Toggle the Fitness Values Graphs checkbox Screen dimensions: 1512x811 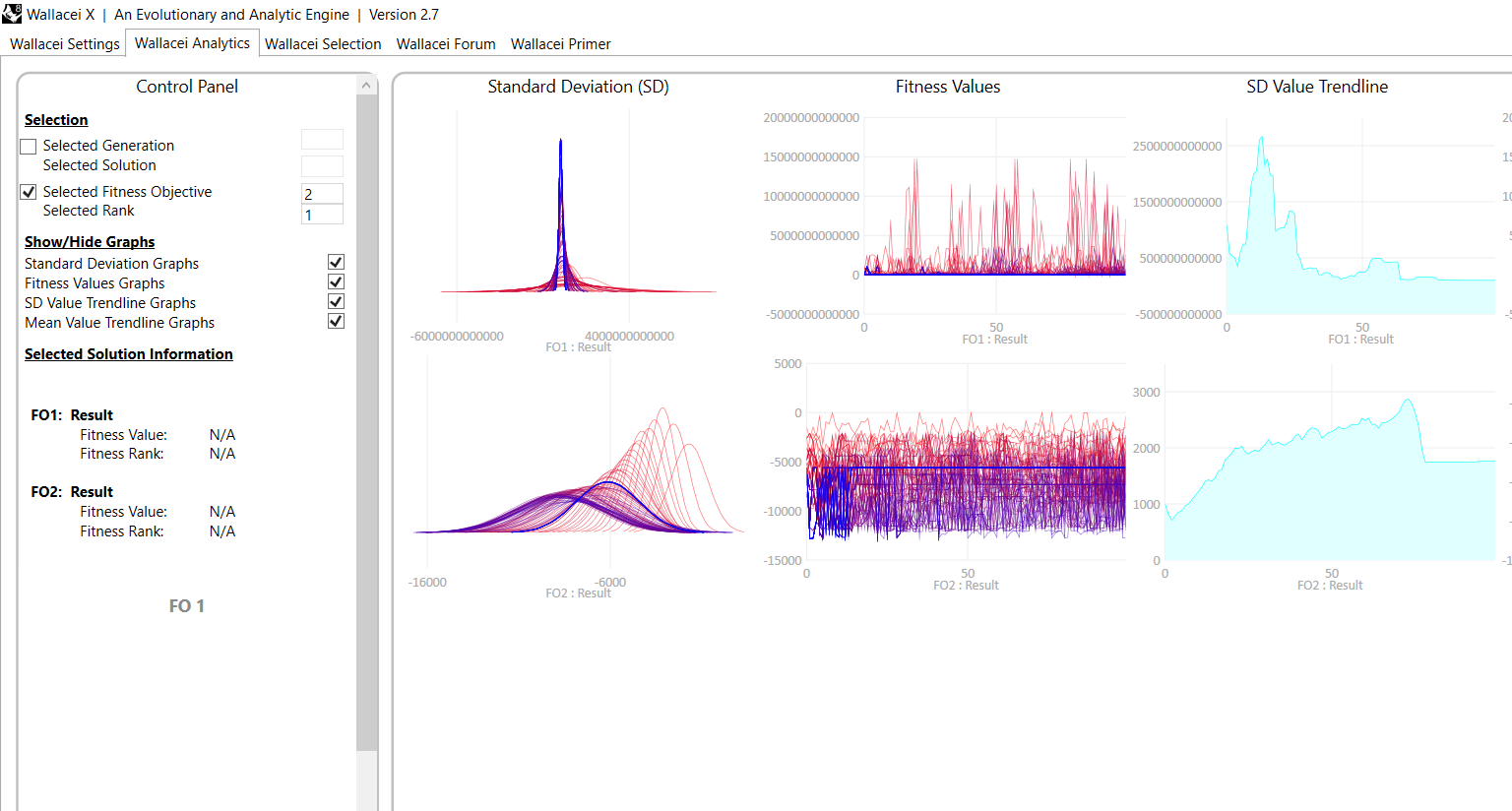[x=336, y=281]
